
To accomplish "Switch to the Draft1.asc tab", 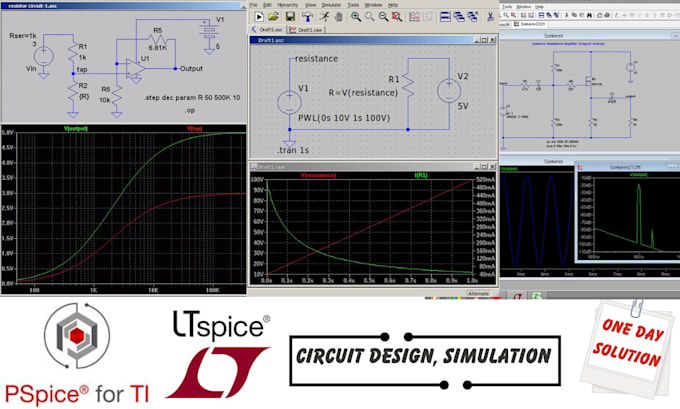I will pos(268,29).
